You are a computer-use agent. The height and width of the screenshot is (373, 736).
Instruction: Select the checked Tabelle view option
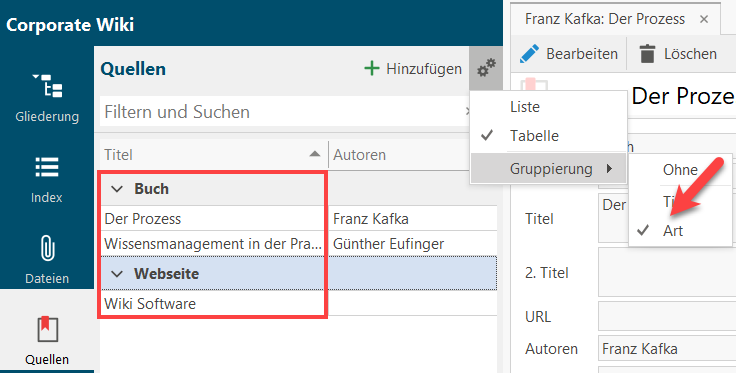pos(548,136)
